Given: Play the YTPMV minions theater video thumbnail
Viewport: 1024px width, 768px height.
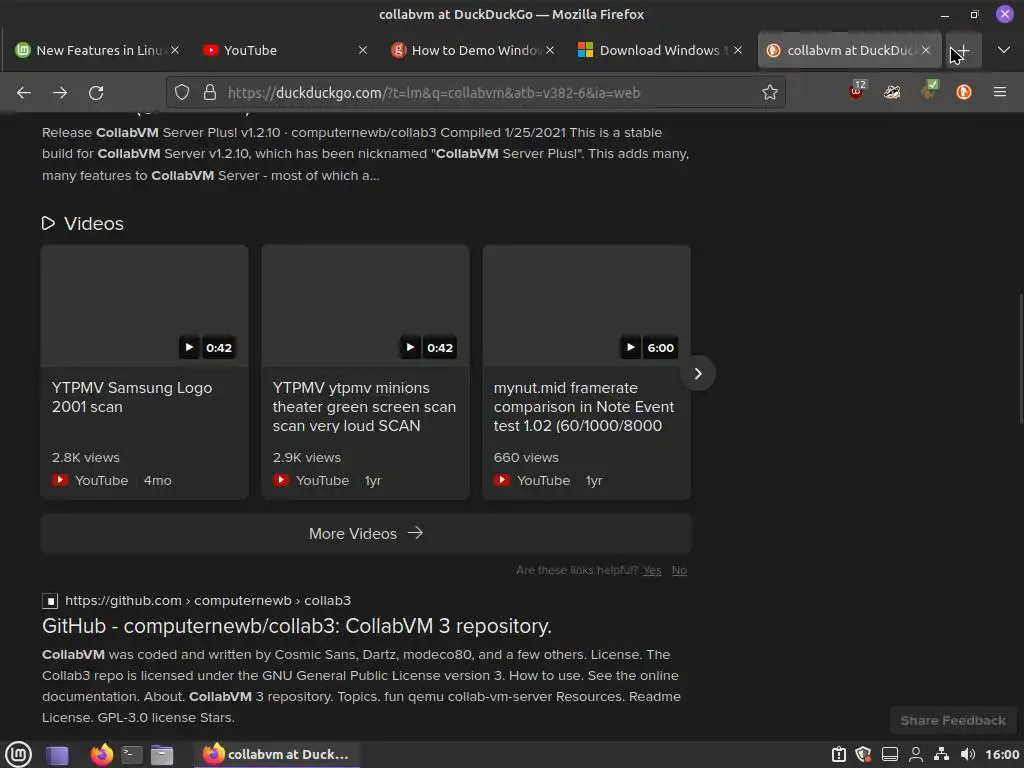Looking at the screenshot, I should [x=365, y=306].
